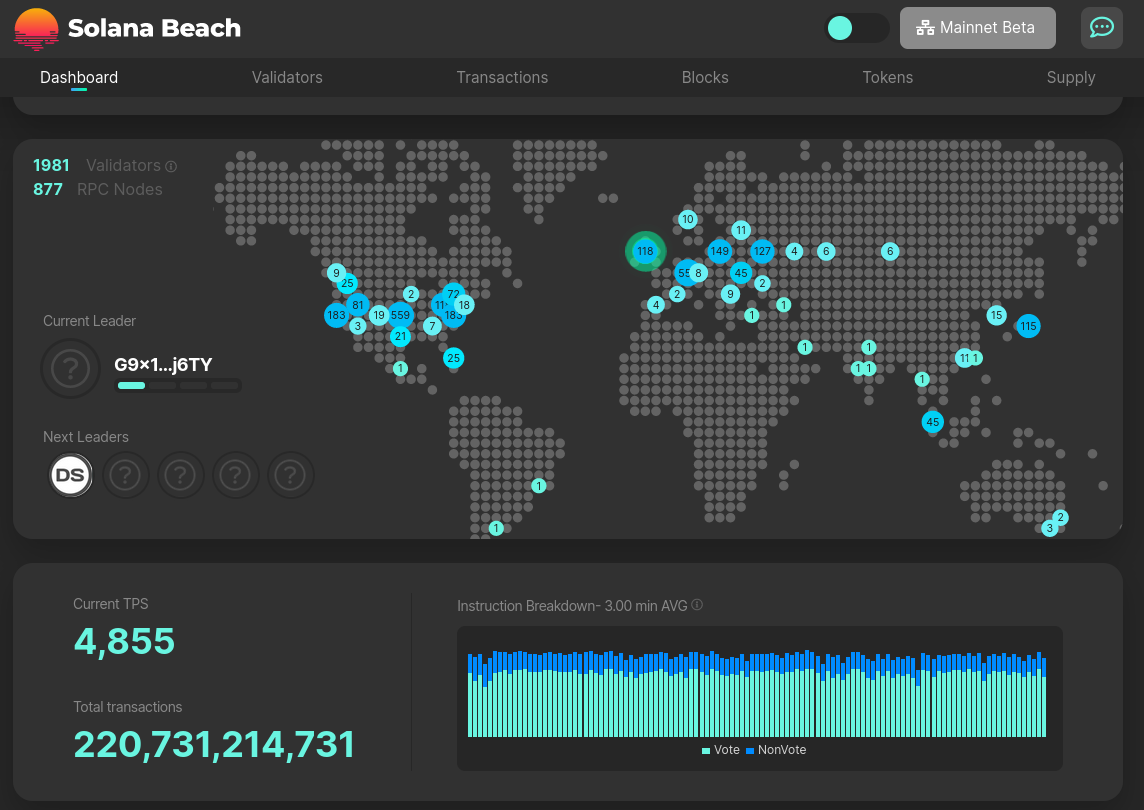Open the Transactions page
This screenshot has height=810, width=1144.
502,77
